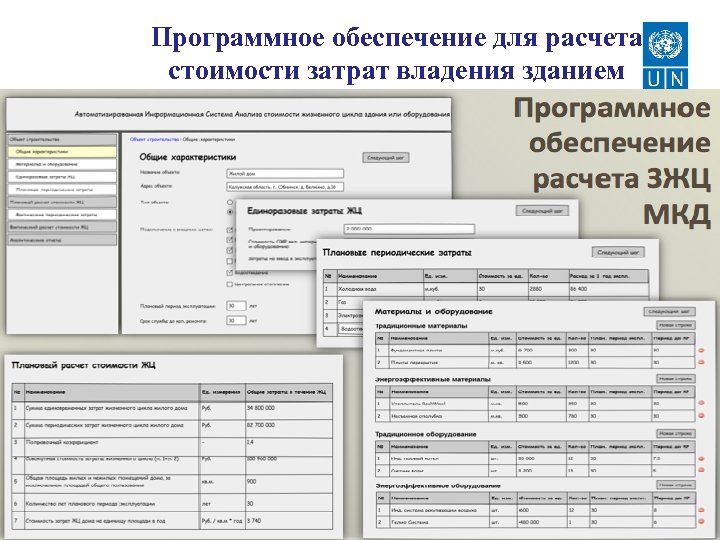Viewport: 720px width, 540px height.
Task: Click the UN globe logo on slide
Action: click(665, 44)
